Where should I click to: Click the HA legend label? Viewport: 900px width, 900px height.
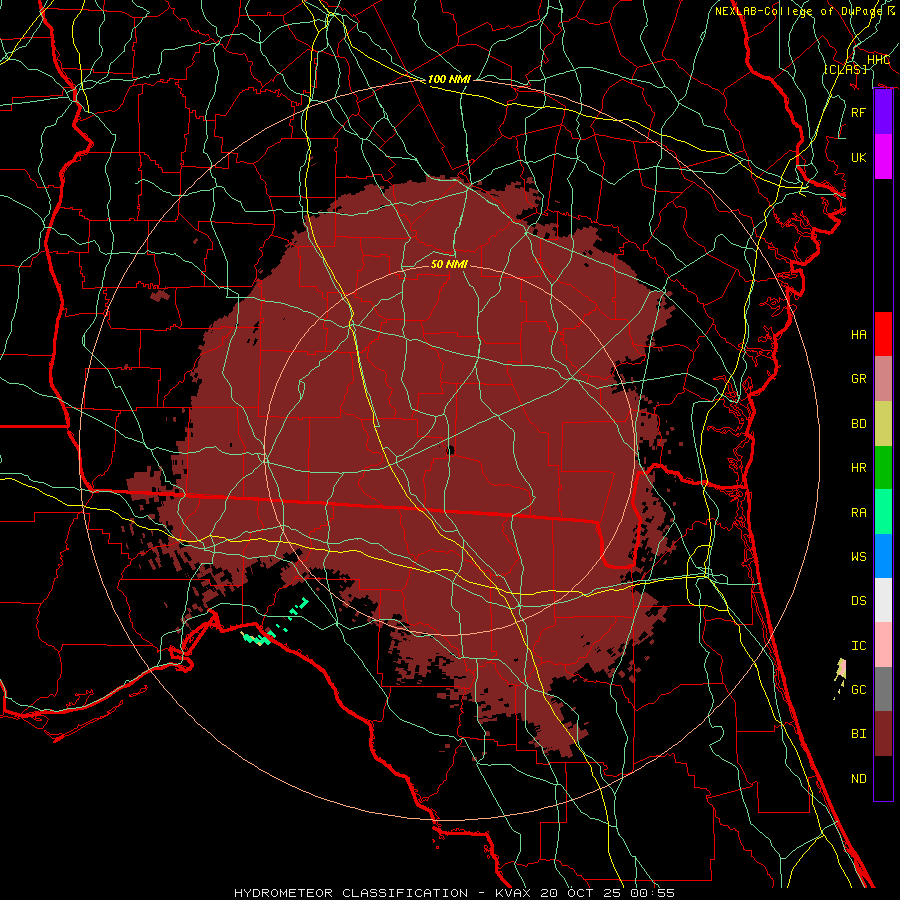[x=858, y=335]
